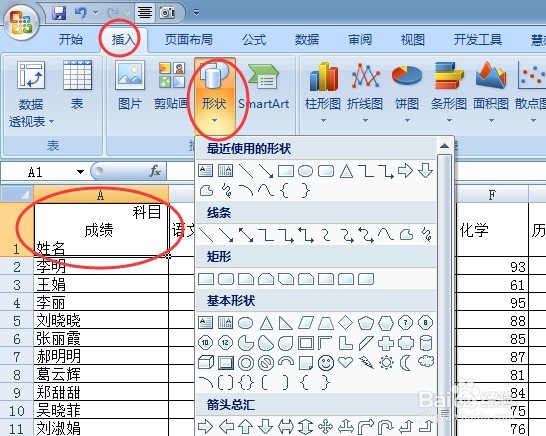Screen dimensions: 546x436
Task: Click the cell containing 葛云辉
Action: (101, 375)
